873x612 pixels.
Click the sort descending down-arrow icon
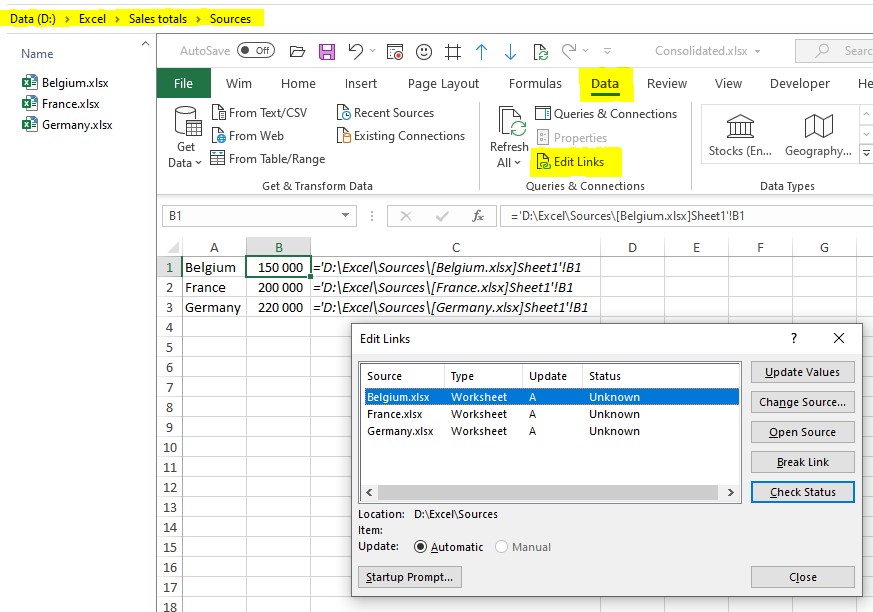510,52
